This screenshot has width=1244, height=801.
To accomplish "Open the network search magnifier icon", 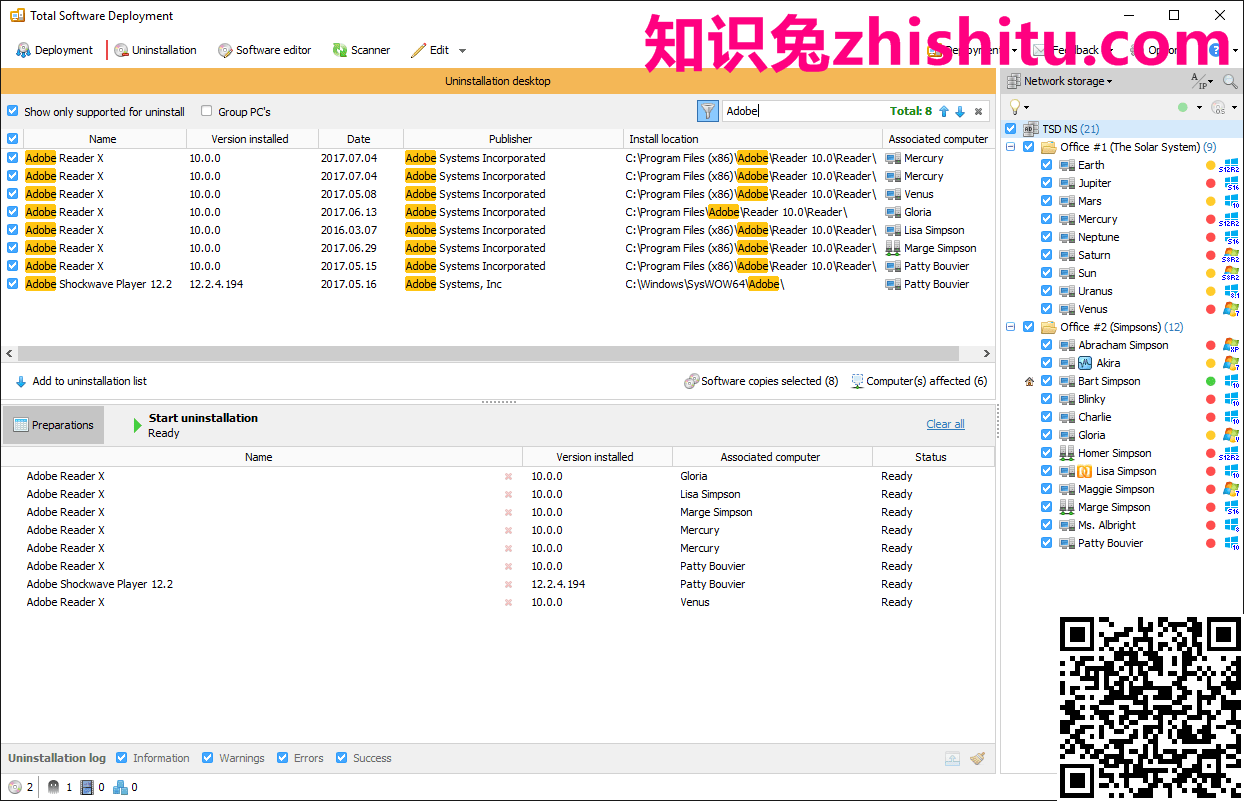I will click(x=1230, y=81).
